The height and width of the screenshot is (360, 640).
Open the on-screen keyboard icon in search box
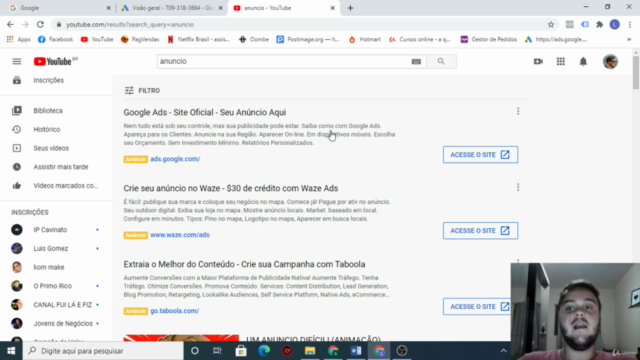[x=416, y=62]
